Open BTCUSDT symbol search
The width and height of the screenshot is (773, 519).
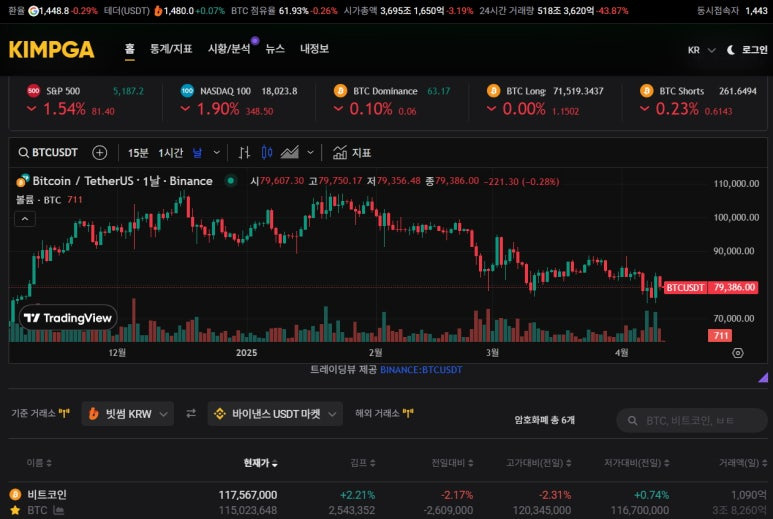pyautogui.click(x=48, y=153)
